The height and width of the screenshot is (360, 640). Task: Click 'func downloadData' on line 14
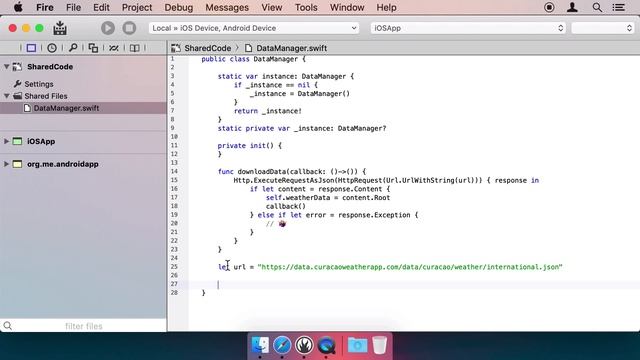pos(252,171)
